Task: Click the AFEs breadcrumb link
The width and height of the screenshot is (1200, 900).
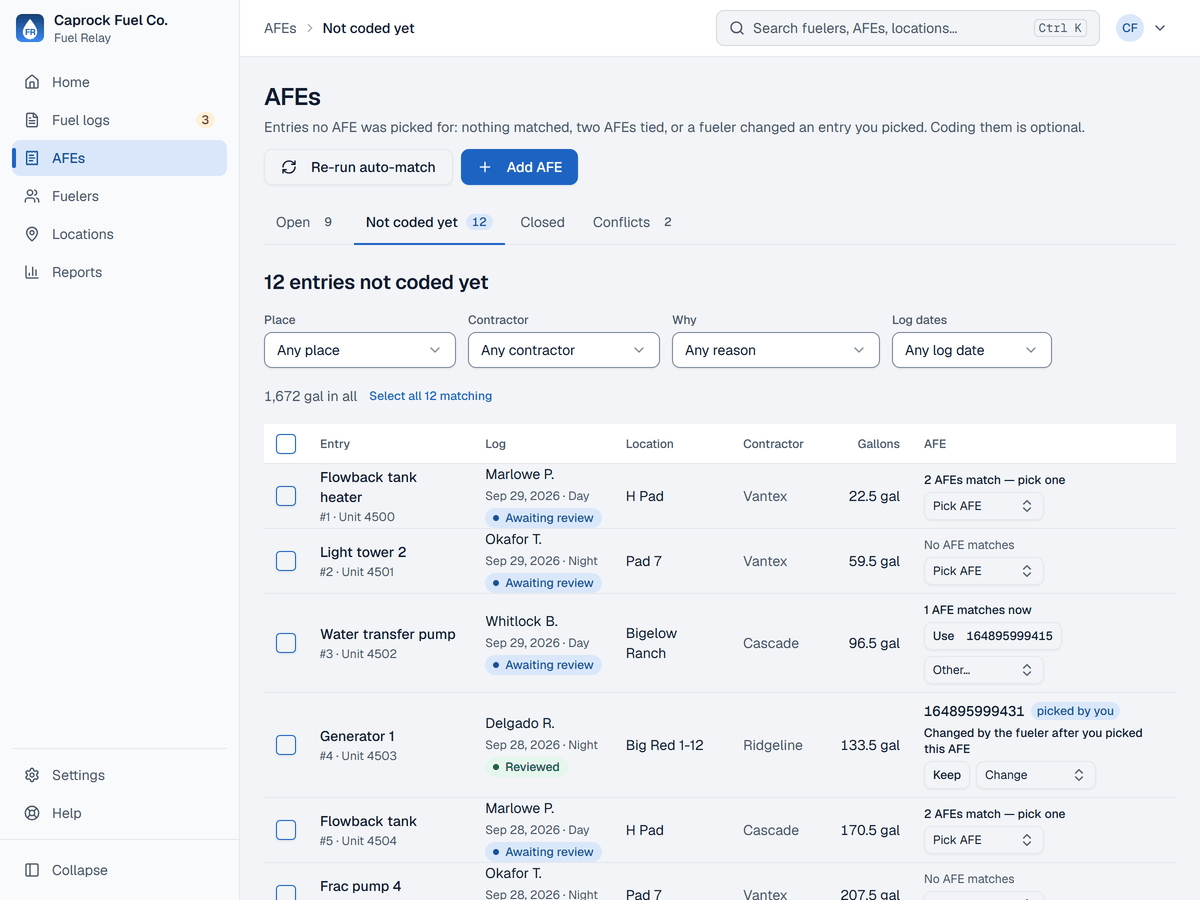Action: pyautogui.click(x=280, y=28)
